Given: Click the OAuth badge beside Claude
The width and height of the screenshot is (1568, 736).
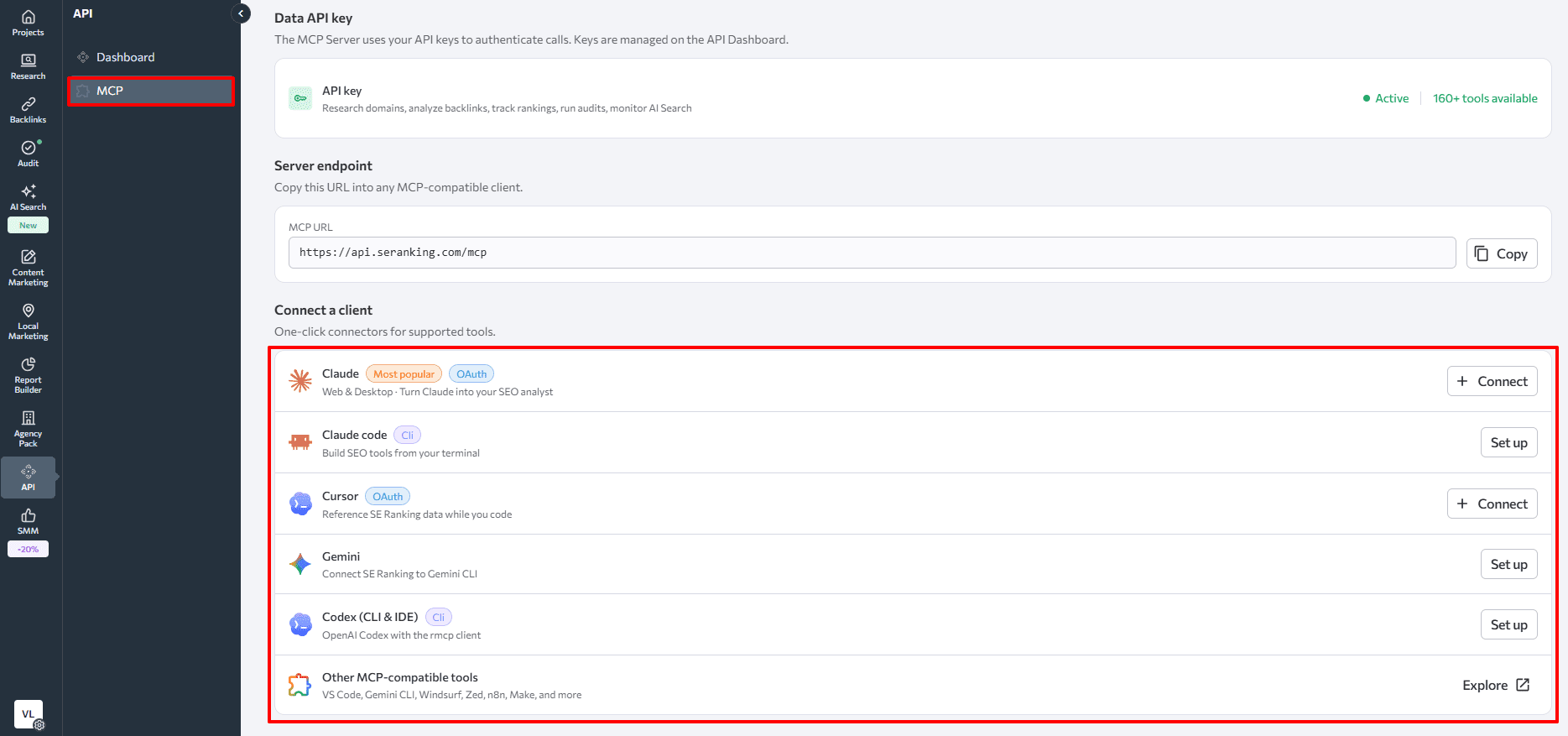Looking at the screenshot, I should (471, 373).
